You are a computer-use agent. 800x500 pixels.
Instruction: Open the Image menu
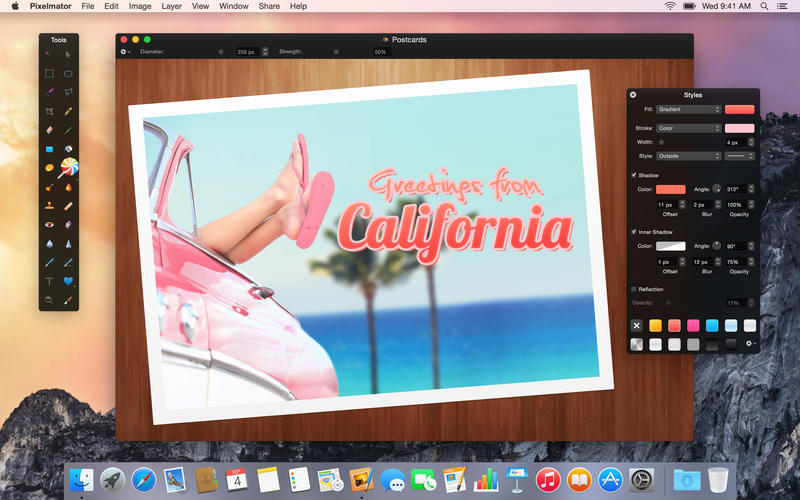140,6
